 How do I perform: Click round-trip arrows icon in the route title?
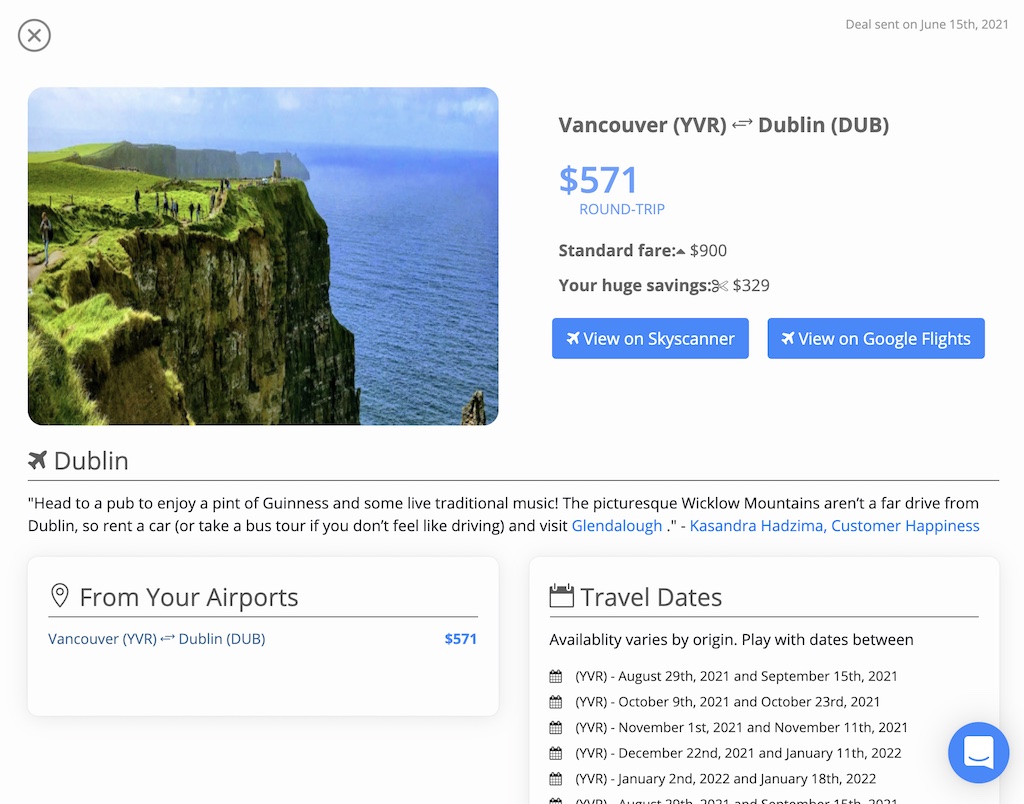(742, 123)
